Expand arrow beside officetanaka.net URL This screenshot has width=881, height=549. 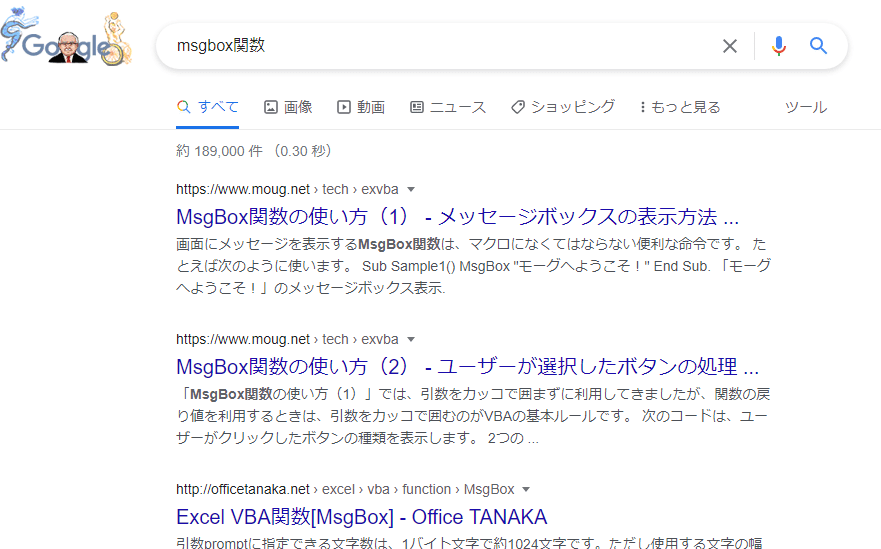pyautogui.click(x=526, y=489)
